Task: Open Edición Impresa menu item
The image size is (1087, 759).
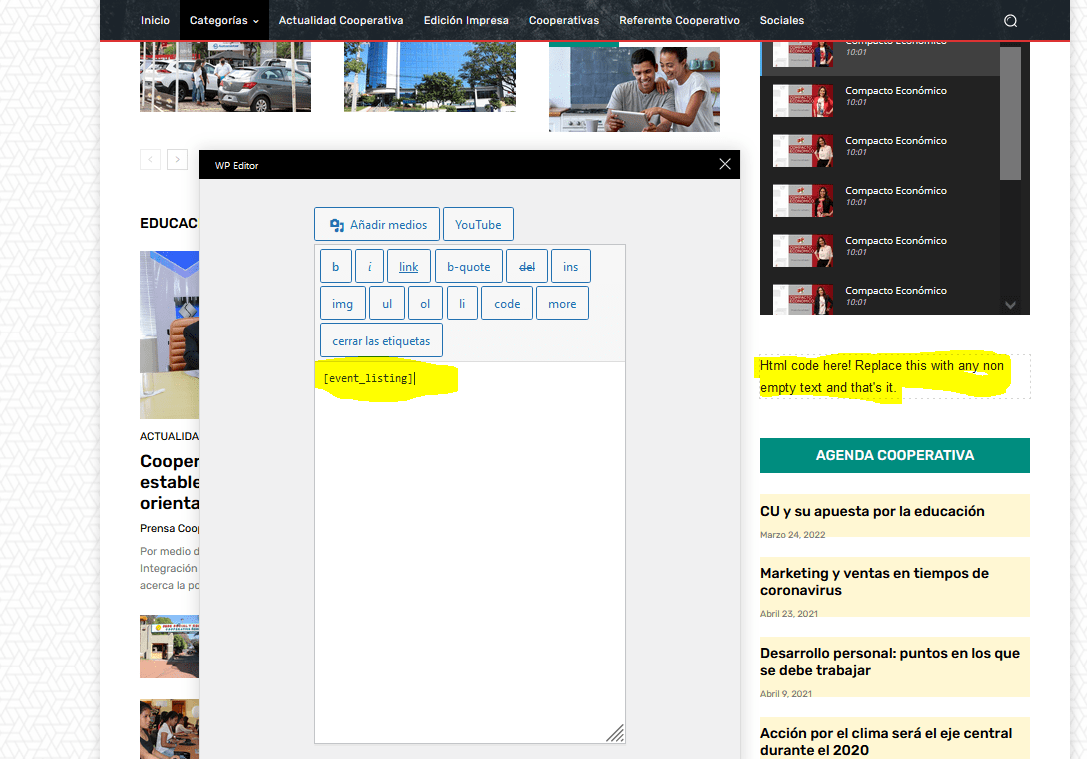Action: (x=466, y=21)
